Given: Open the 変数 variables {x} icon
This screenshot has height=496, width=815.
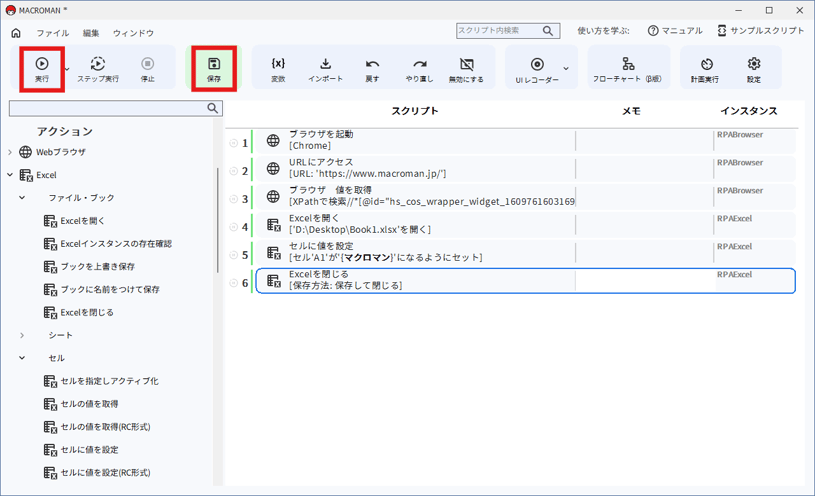Looking at the screenshot, I should coord(278,63).
